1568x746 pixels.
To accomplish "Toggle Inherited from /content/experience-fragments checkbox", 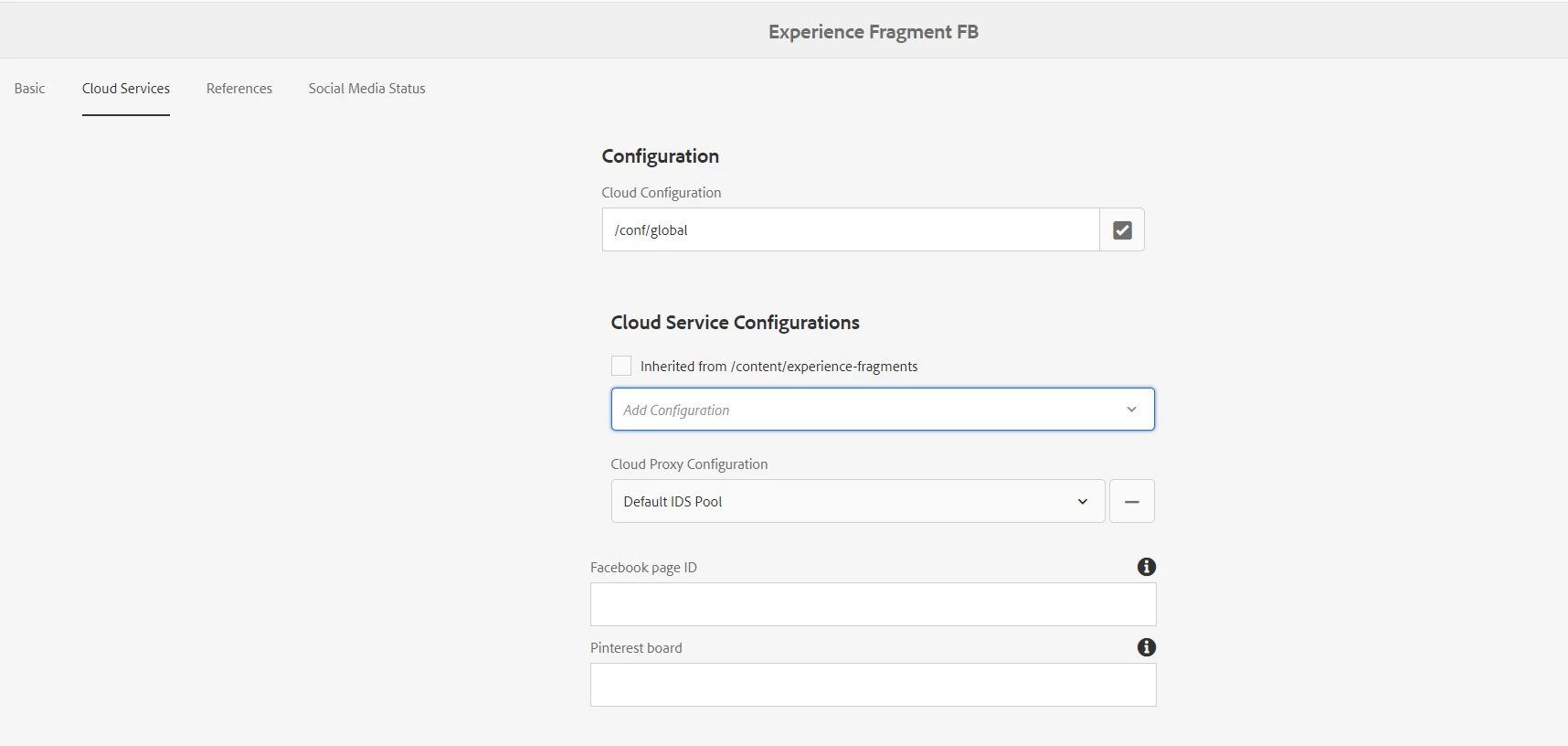I will (621, 366).
